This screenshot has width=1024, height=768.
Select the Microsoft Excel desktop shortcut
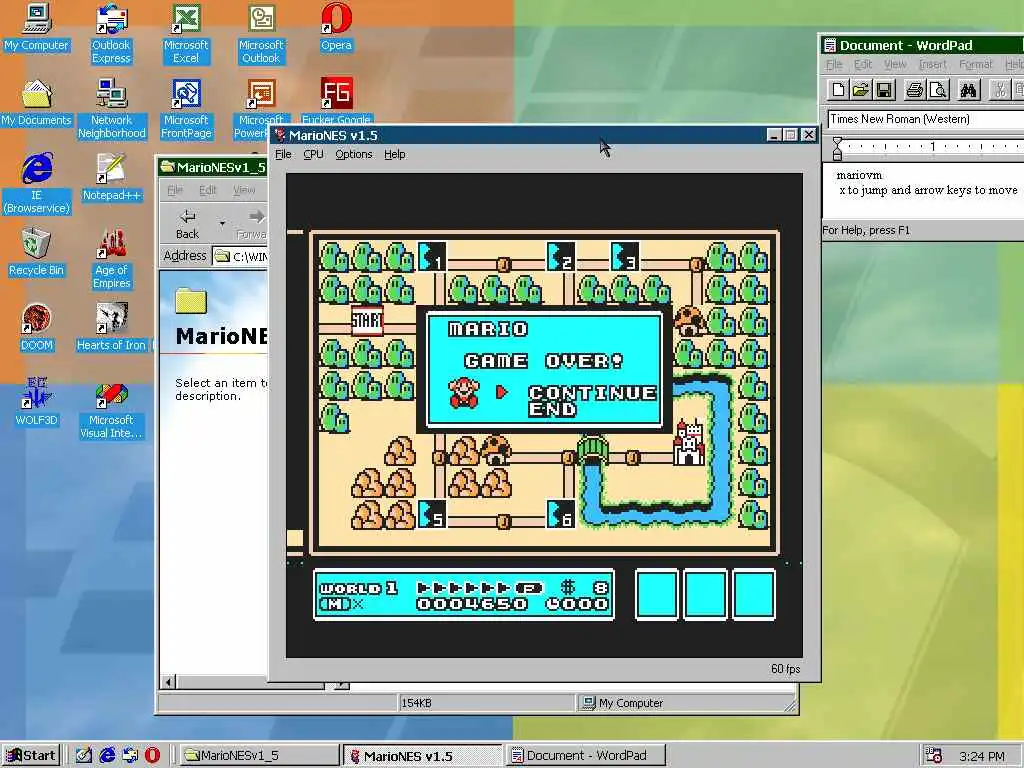click(186, 34)
